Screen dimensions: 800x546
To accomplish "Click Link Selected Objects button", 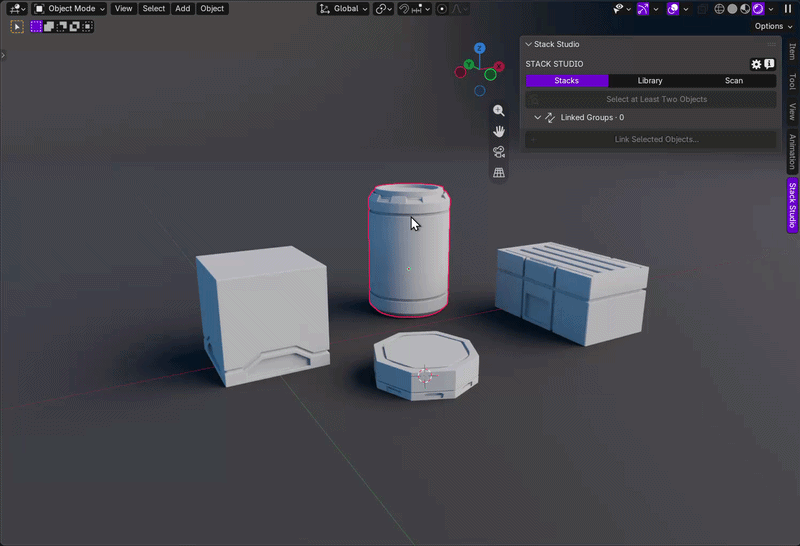I will (x=651, y=139).
